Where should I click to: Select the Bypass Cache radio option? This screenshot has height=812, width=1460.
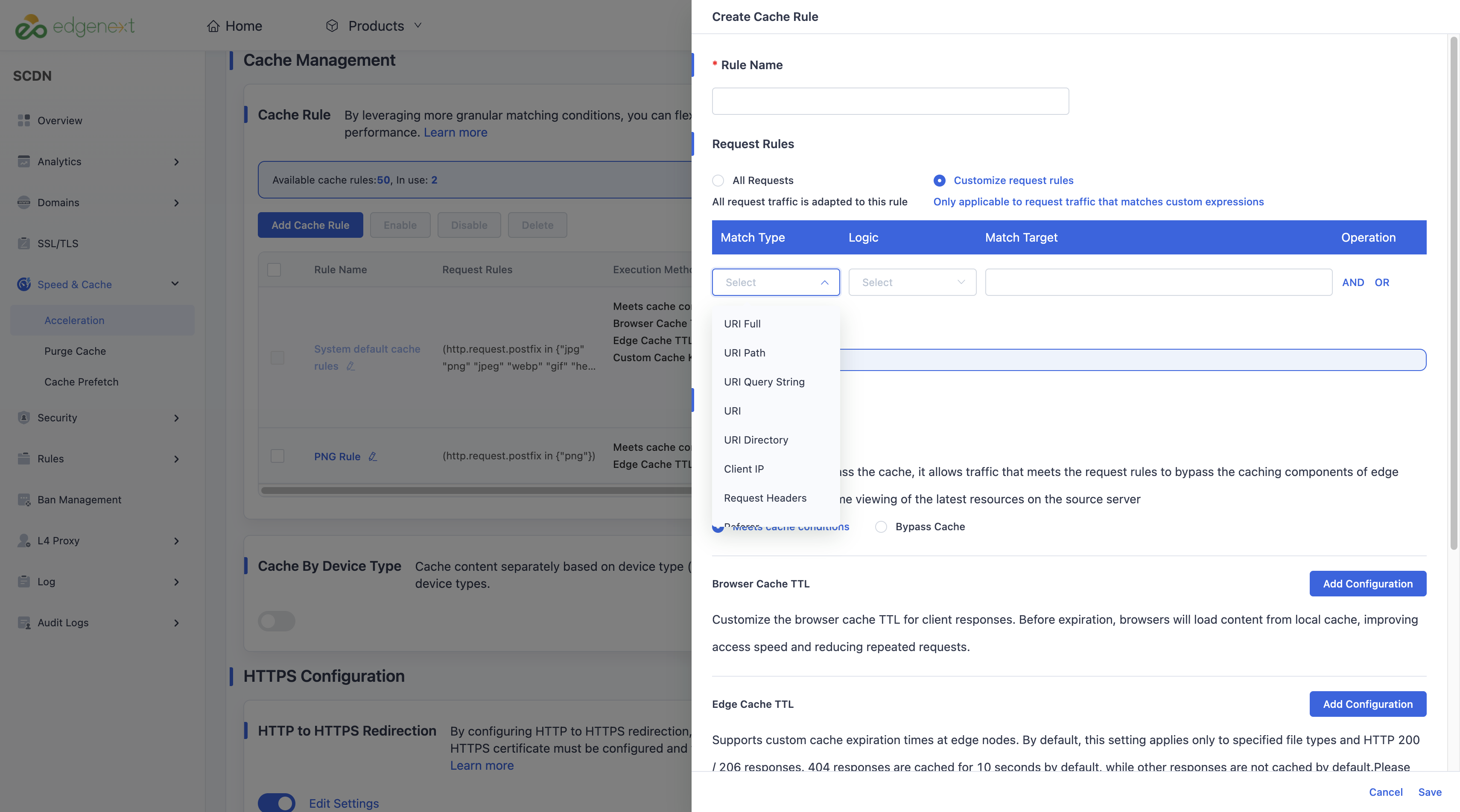point(881,526)
